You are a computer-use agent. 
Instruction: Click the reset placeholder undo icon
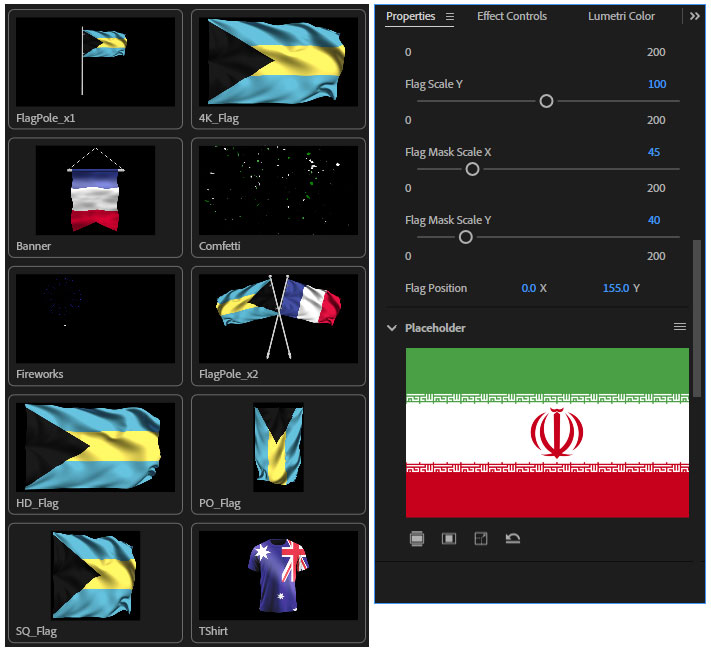(x=513, y=538)
